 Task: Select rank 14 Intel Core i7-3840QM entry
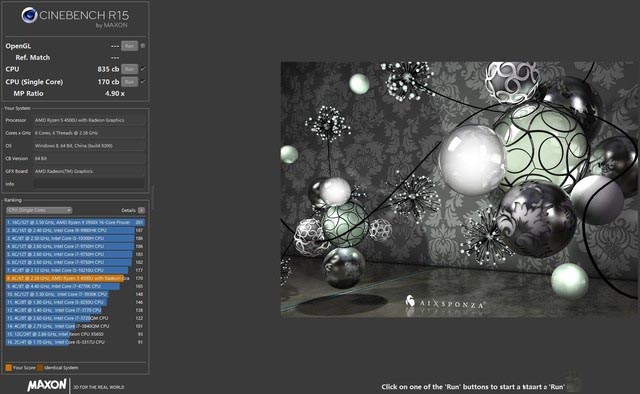pos(75,326)
